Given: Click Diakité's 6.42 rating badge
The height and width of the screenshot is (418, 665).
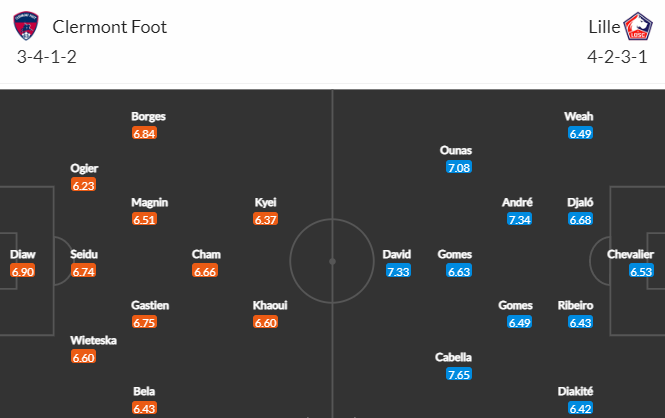Looking at the screenshot, I should pos(580,408).
